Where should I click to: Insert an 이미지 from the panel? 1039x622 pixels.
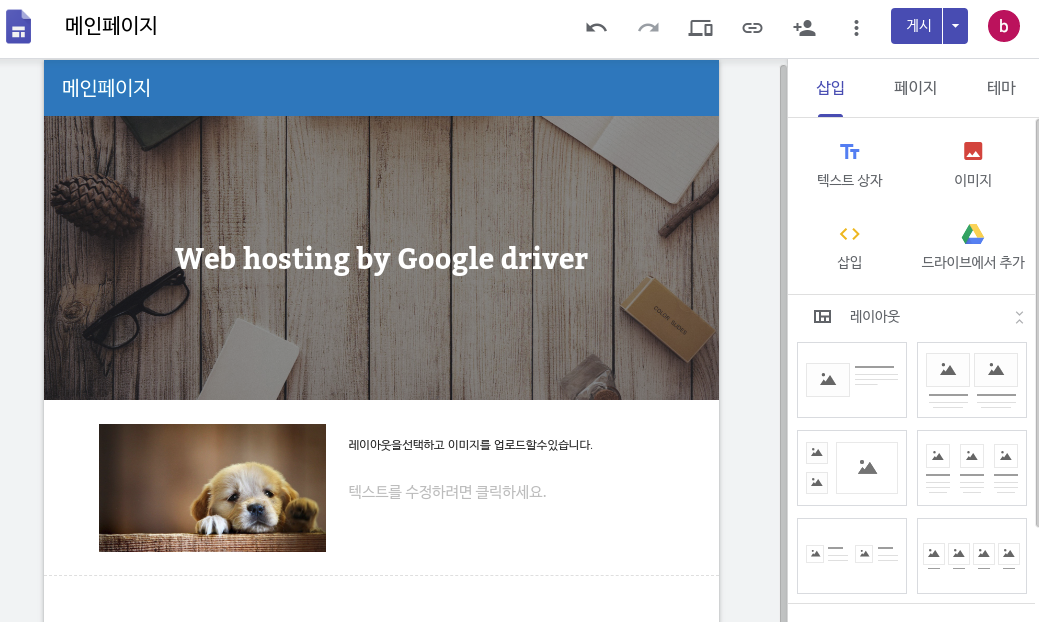pyautogui.click(x=973, y=166)
